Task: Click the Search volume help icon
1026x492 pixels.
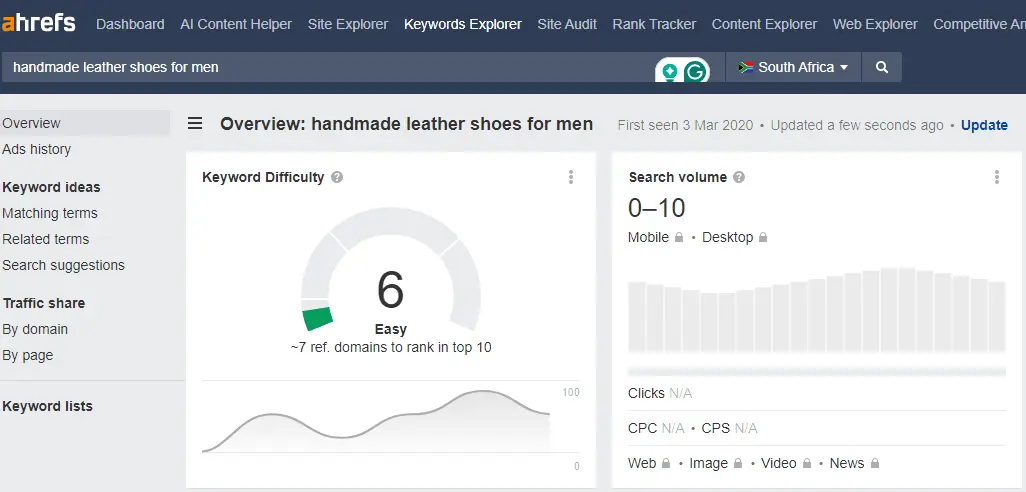Action: tap(739, 177)
